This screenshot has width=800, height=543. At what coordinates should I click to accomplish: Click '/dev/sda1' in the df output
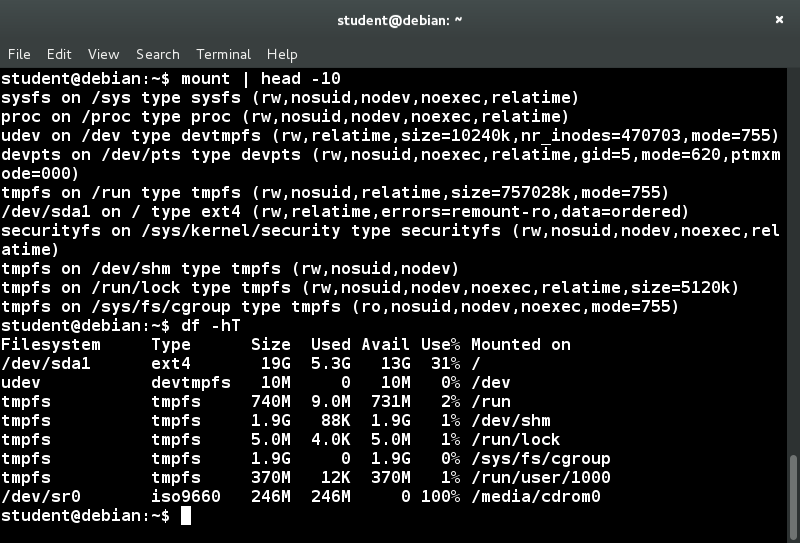tap(45, 363)
